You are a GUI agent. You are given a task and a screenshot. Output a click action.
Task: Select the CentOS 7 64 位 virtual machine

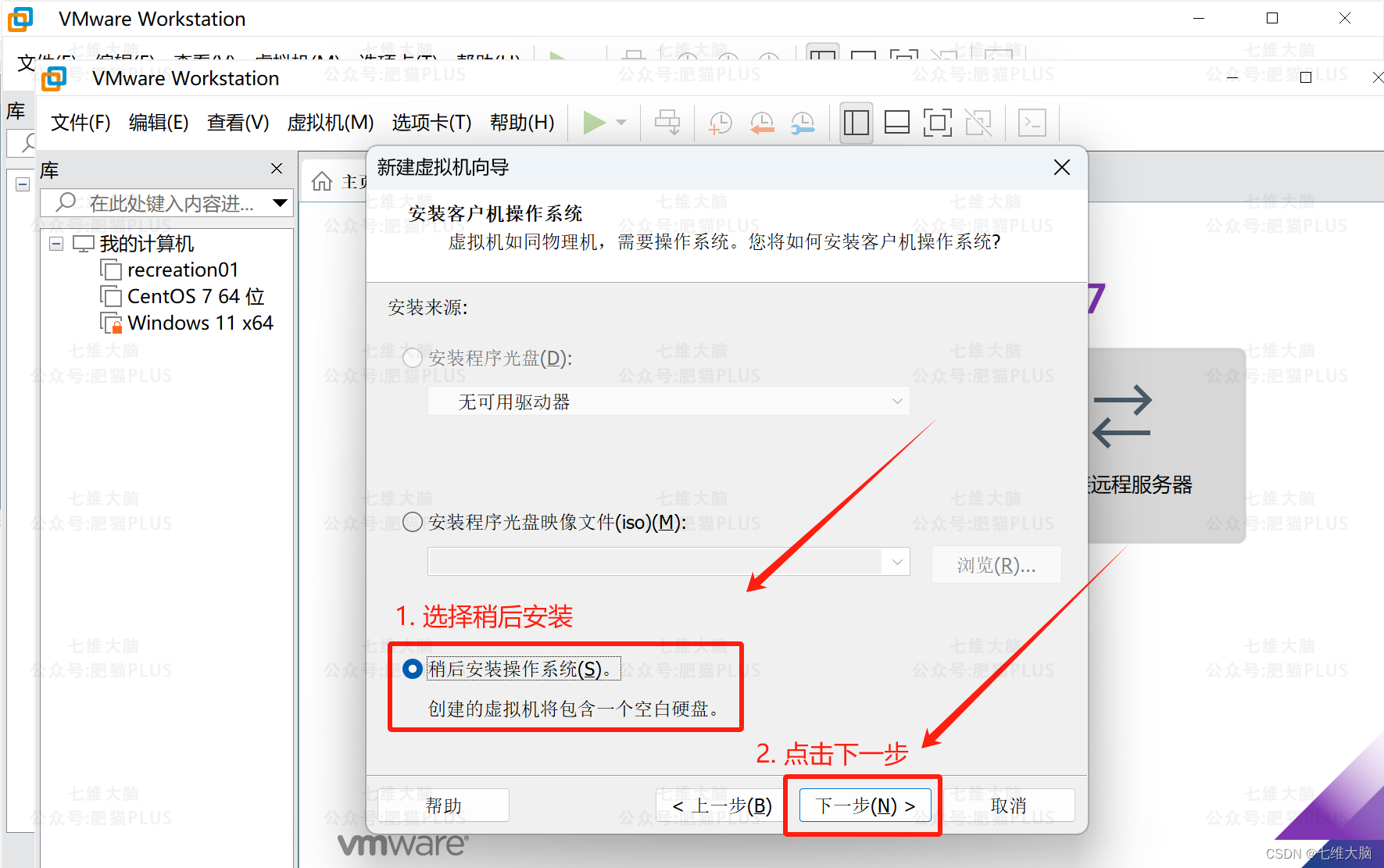click(195, 296)
